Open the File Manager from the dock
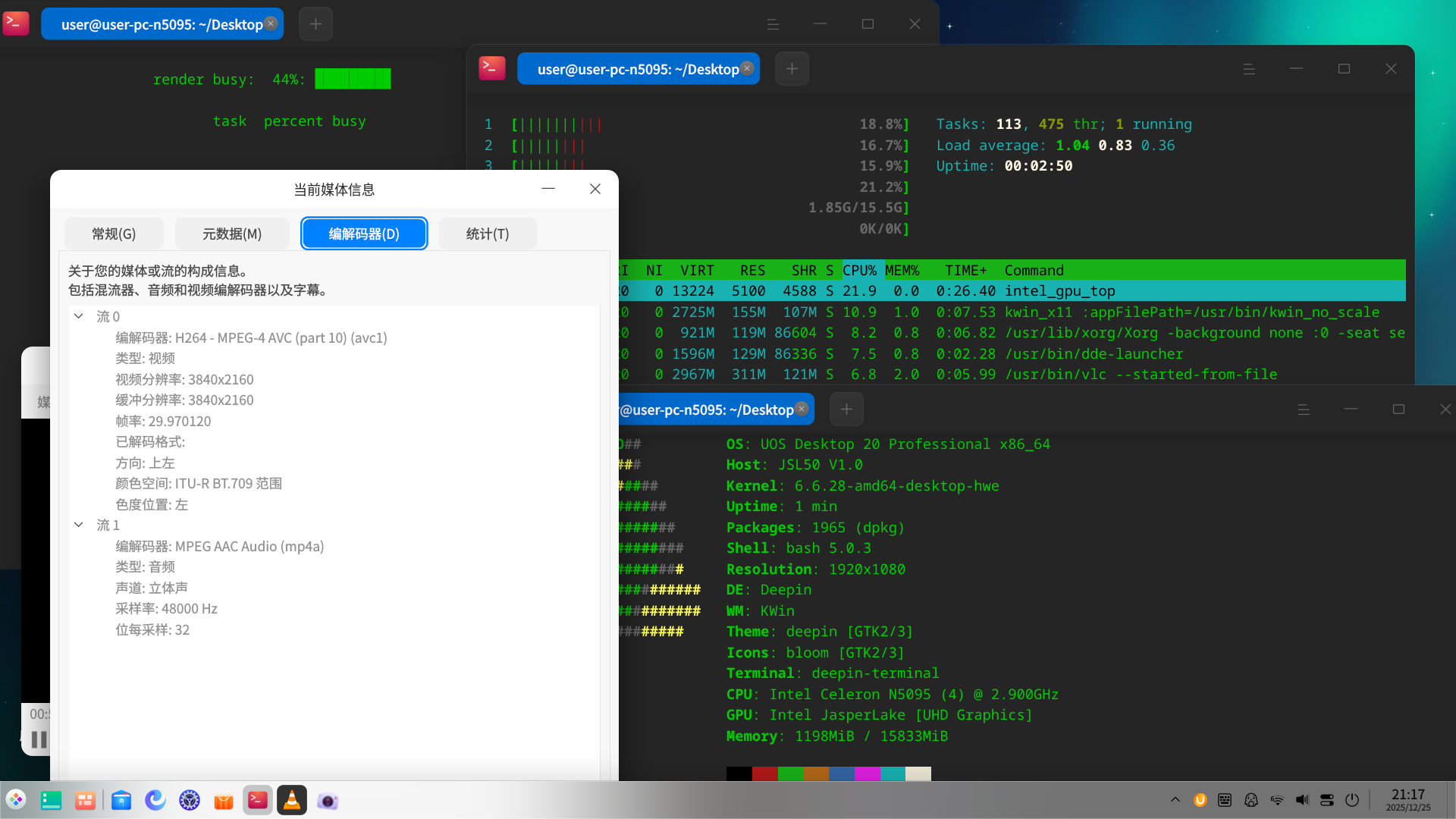Image resolution: width=1456 pixels, height=819 pixels. pyautogui.click(x=121, y=799)
